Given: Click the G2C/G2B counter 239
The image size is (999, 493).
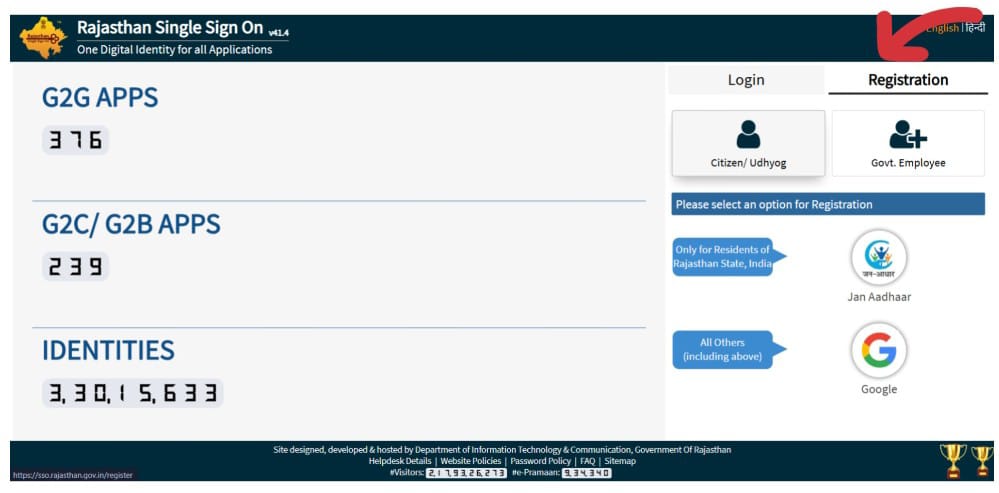Looking at the screenshot, I should click(76, 266).
